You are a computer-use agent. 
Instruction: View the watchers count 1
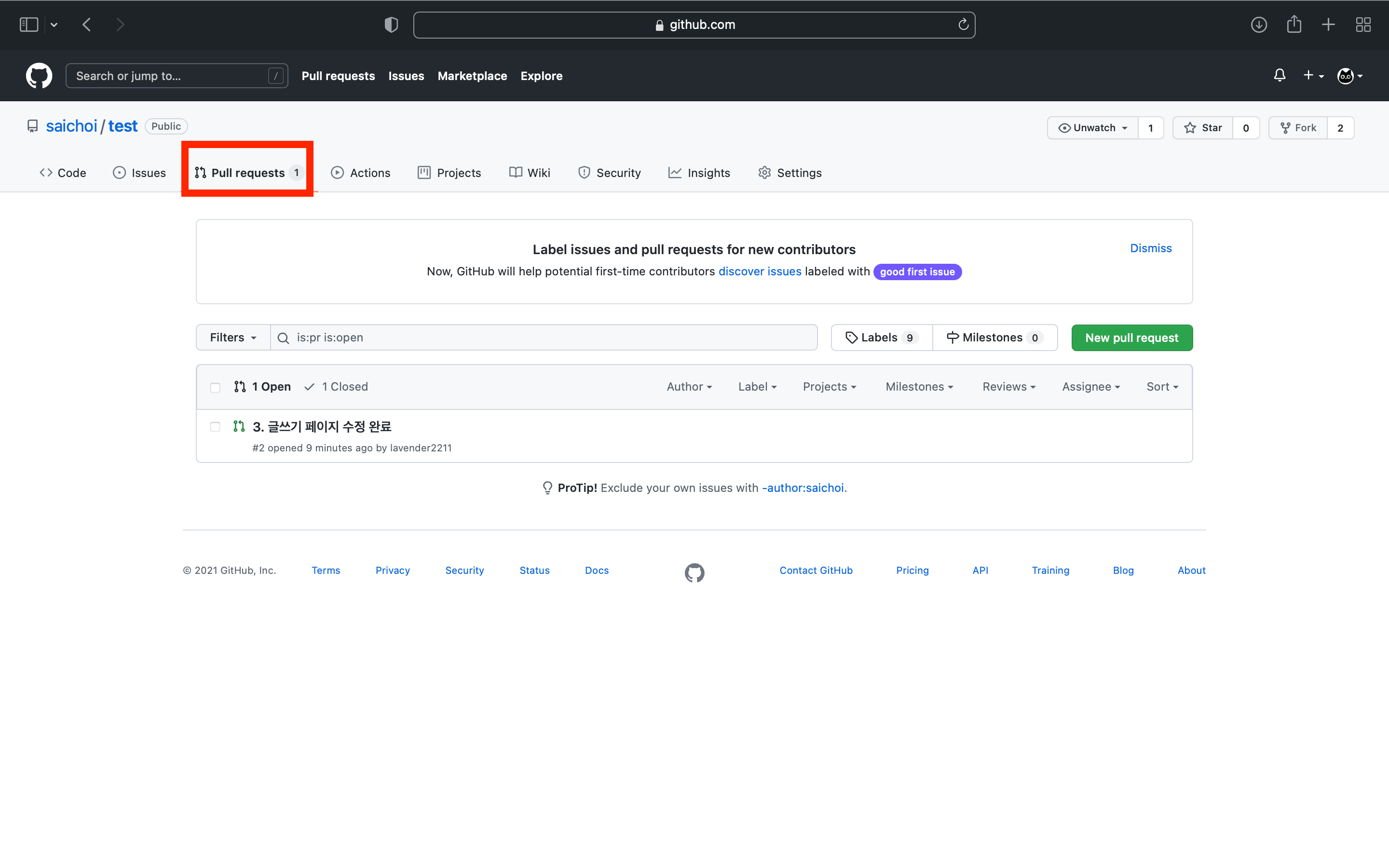coord(1150,127)
